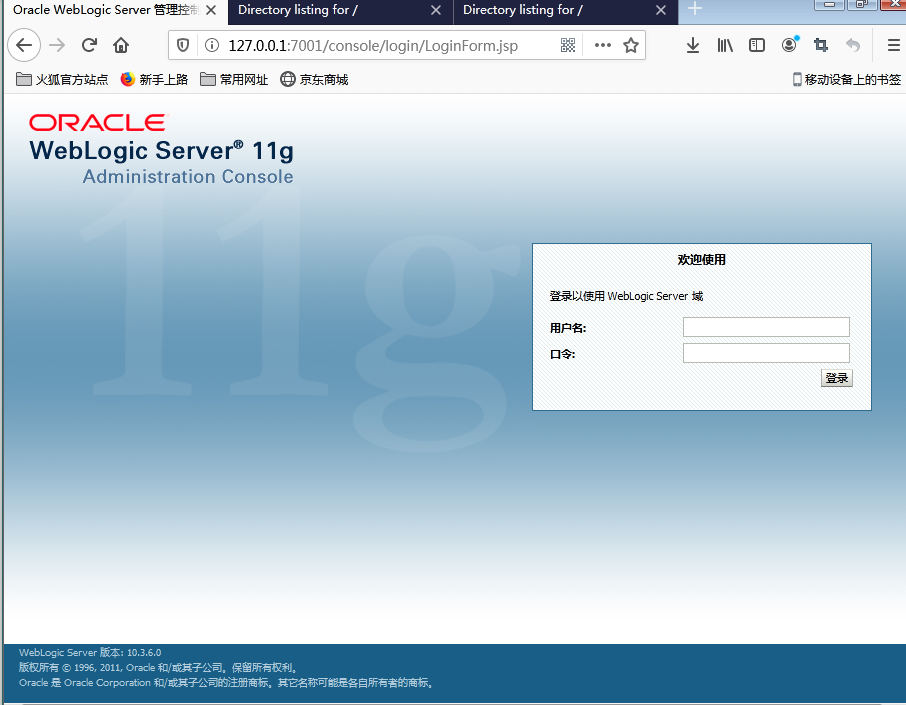
Task: Click the URL address bar text
Action: pos(373,46)
